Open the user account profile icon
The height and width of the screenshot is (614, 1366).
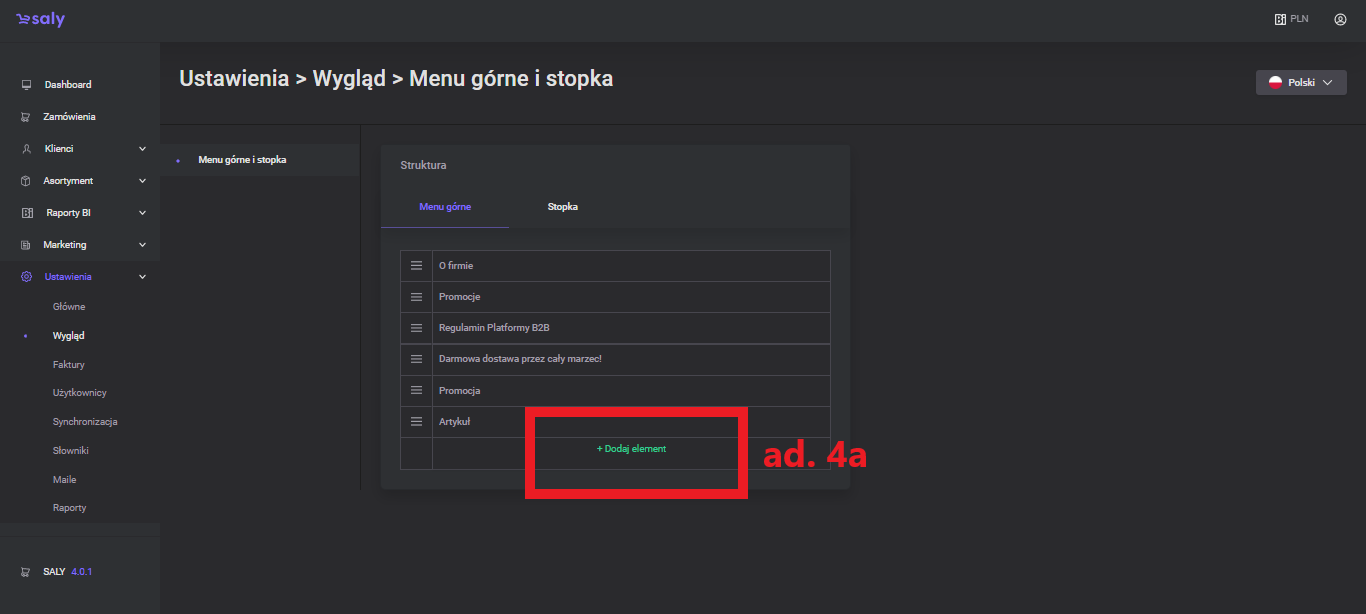1340,19
